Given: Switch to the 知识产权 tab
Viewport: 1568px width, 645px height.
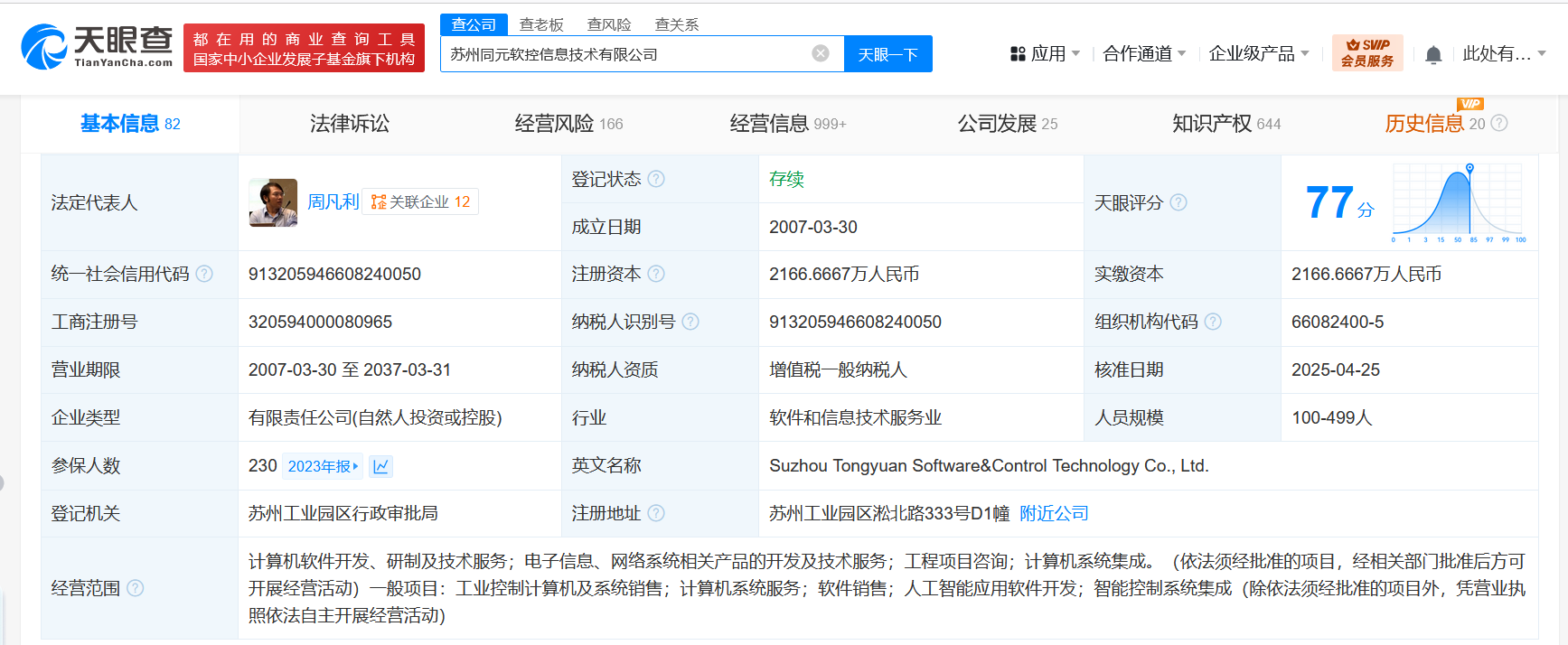Looking at the screenshot, I should pos(1225,124).
